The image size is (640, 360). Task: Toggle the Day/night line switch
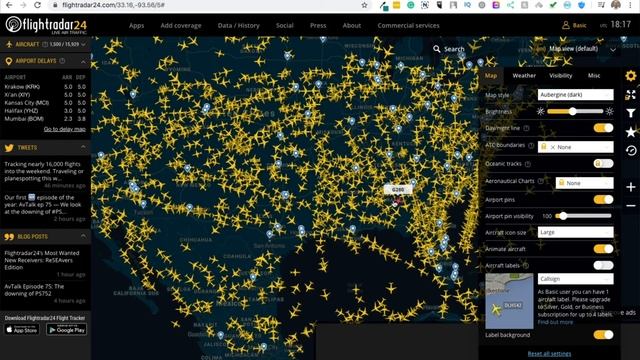coord(603,128)
